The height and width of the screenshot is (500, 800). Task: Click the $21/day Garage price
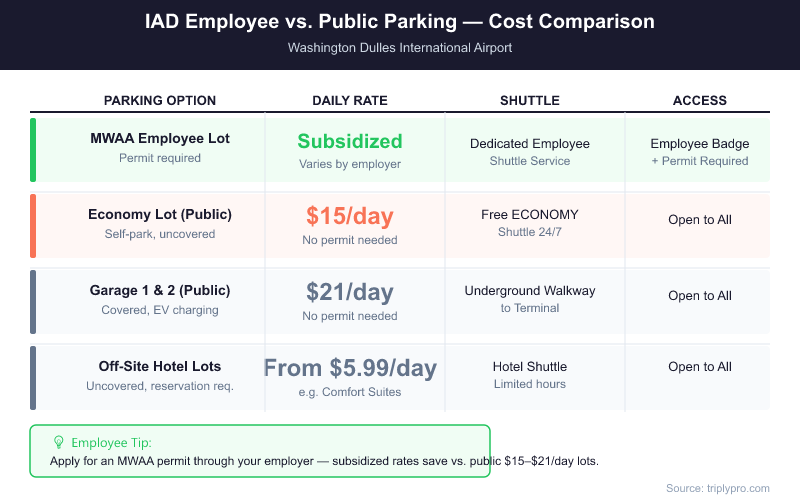(350, 292)
